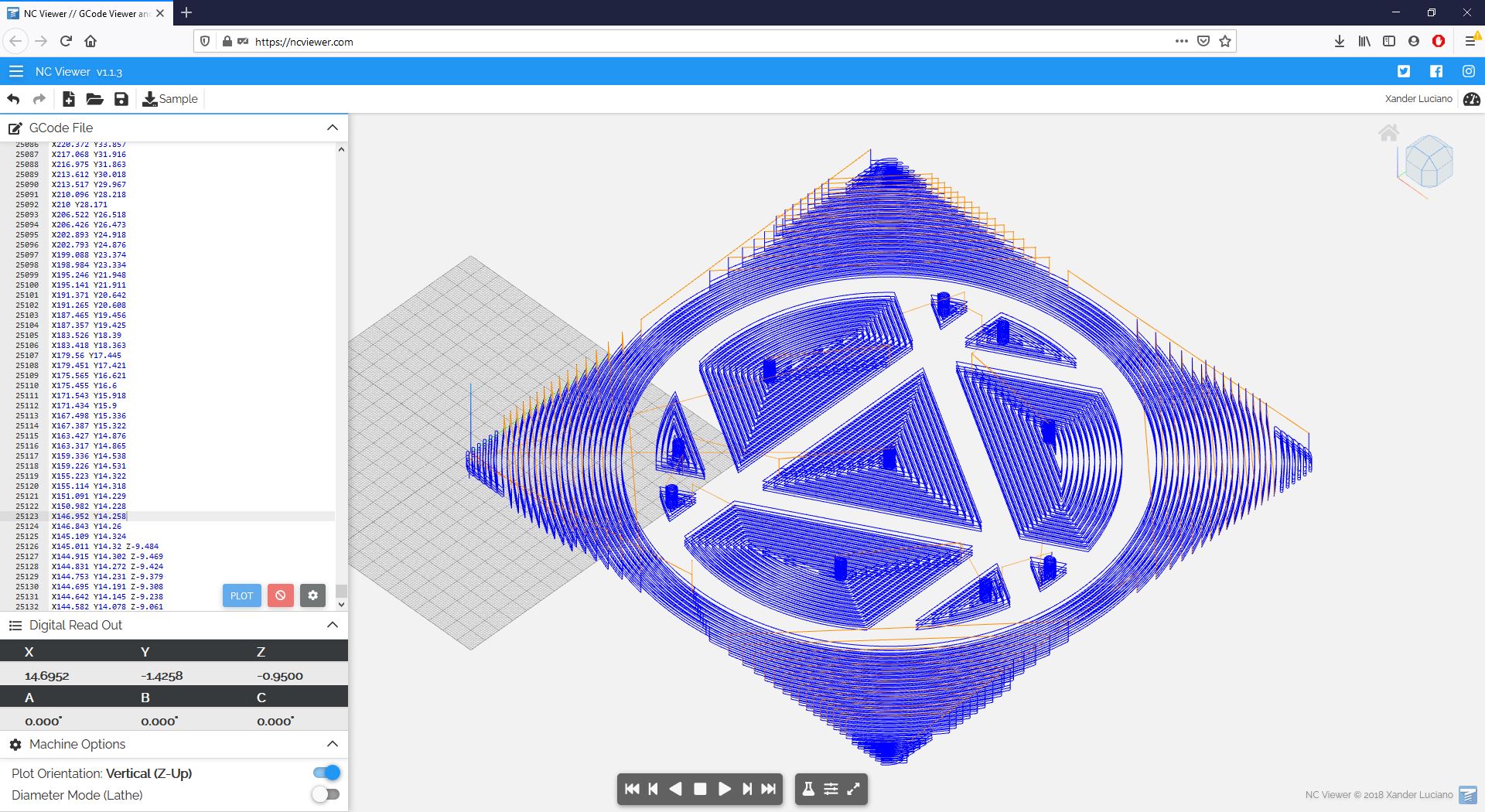Select the NC Viewer browser tab
The width and height of the screenshot is (1485, 812).
pyautogui.click(x=85, y=13)
